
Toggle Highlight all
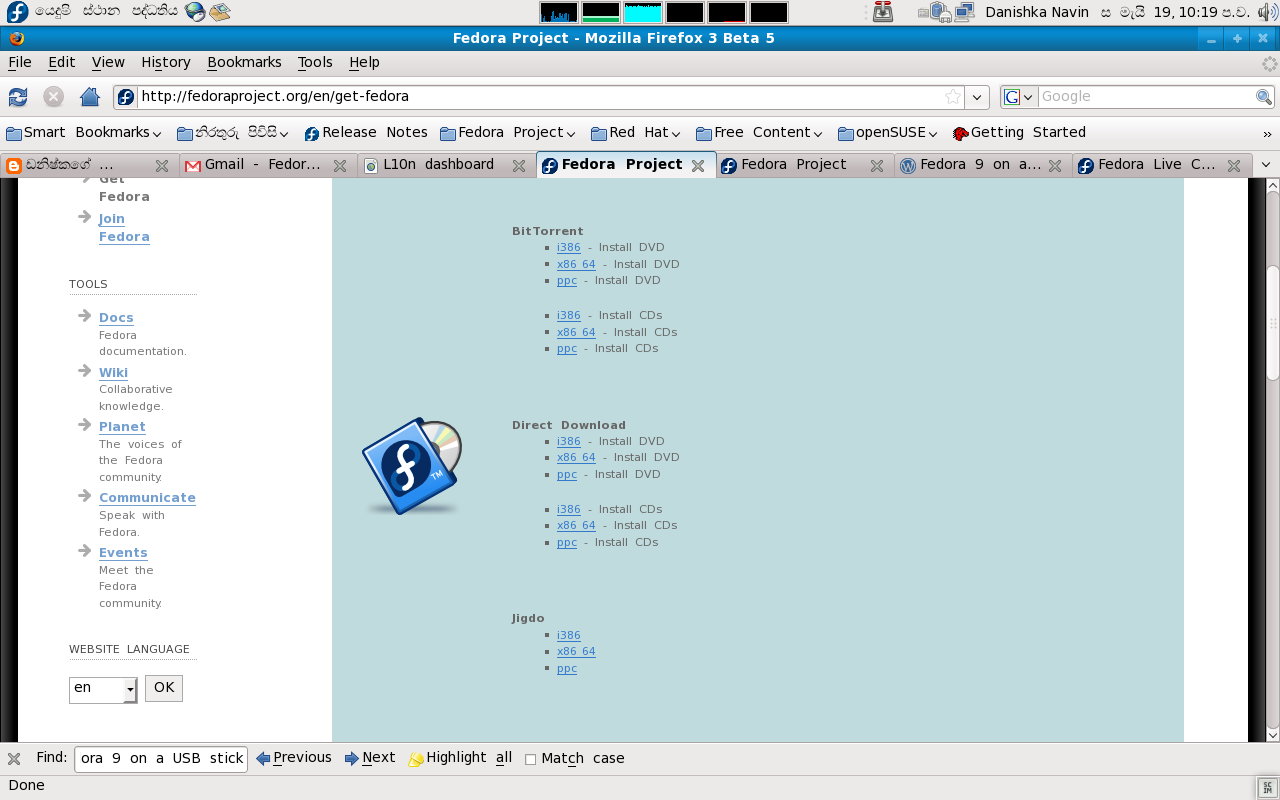460,758
